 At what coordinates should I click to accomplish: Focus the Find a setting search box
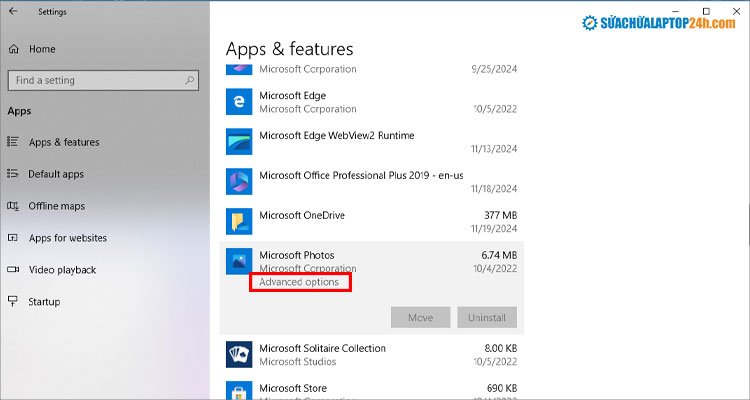[x=103, y=80]
